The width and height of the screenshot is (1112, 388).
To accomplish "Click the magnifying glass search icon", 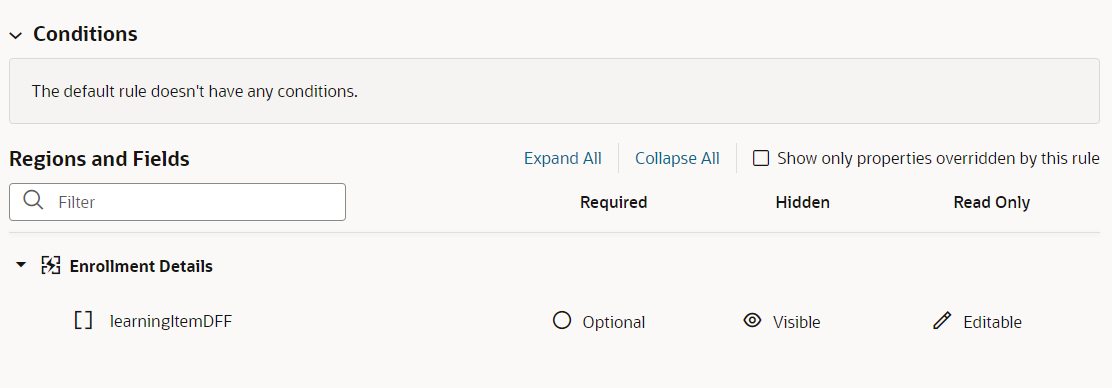I will coord(33,201).
